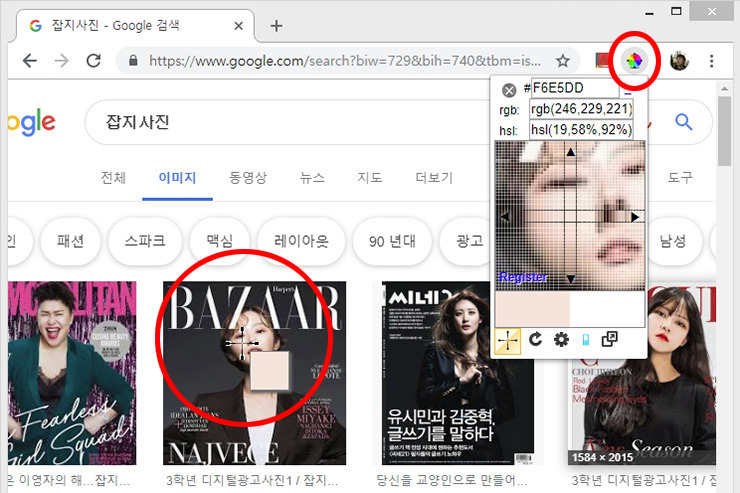Click the search box with 잡지사진
Screen dimensions: 740x493
[x=288, y=122]
